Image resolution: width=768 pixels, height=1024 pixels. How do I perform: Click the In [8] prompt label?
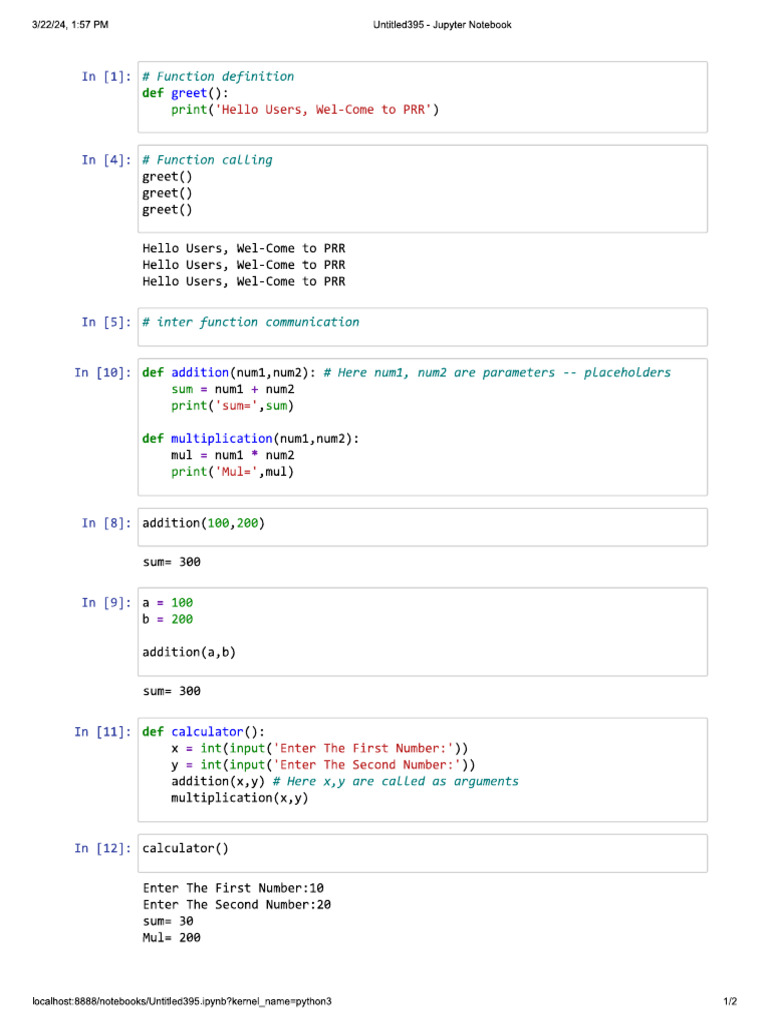click(106, 523)
